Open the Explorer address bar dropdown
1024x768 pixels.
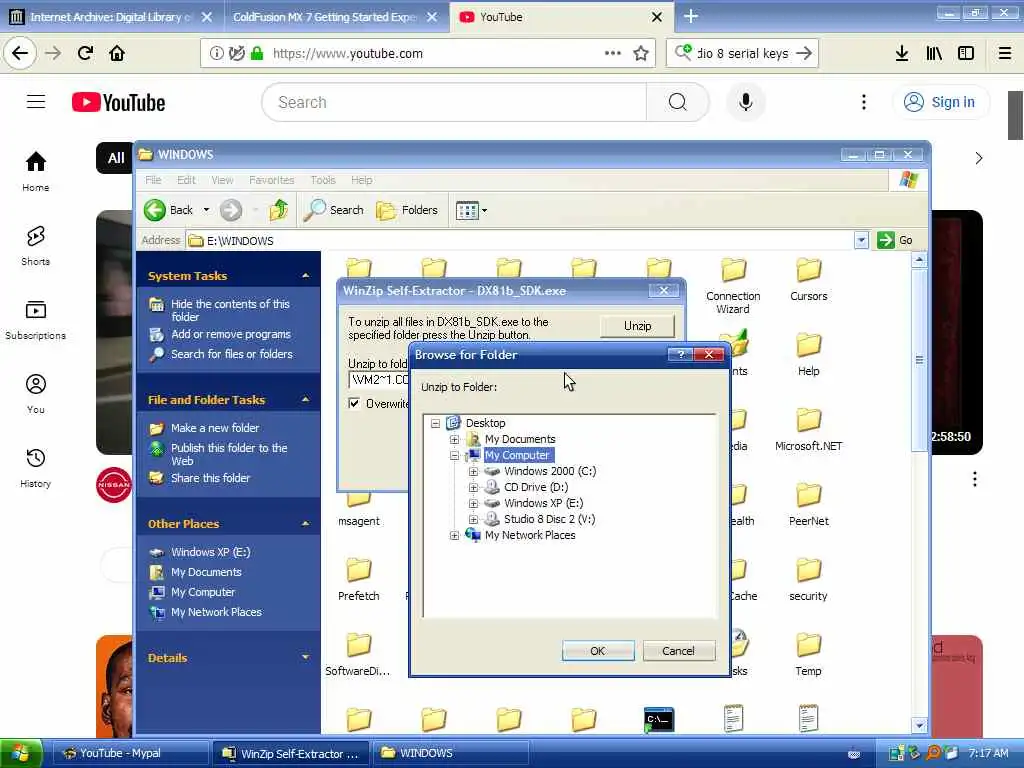pyautogui.click(x=861, y=240)
